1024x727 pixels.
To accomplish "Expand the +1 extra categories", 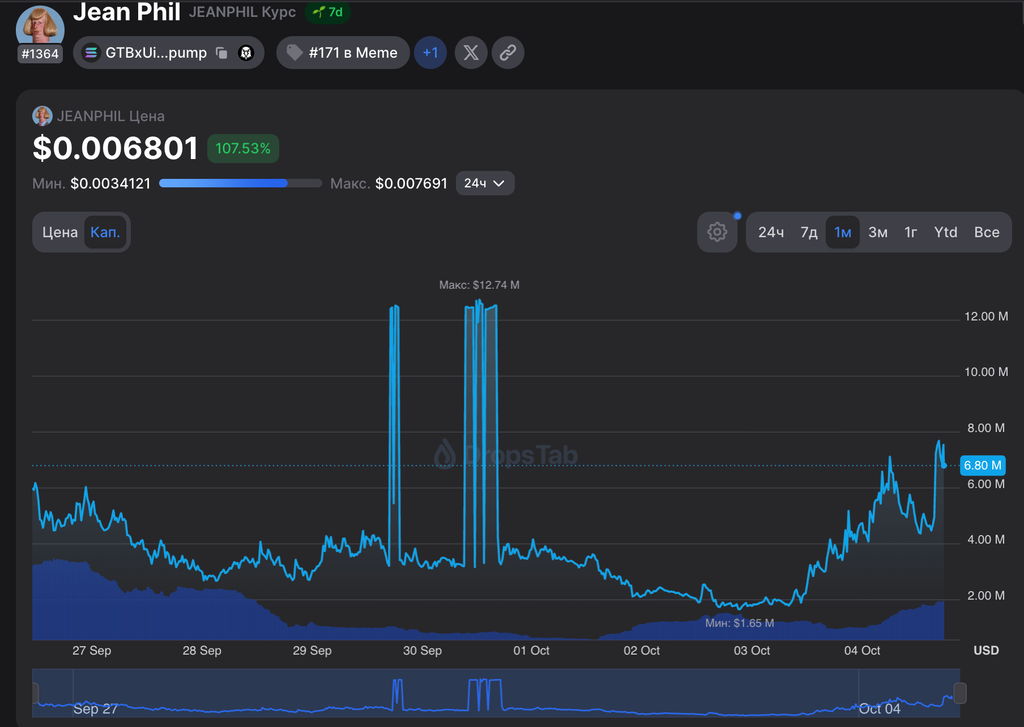I will [x=430, y=53].
